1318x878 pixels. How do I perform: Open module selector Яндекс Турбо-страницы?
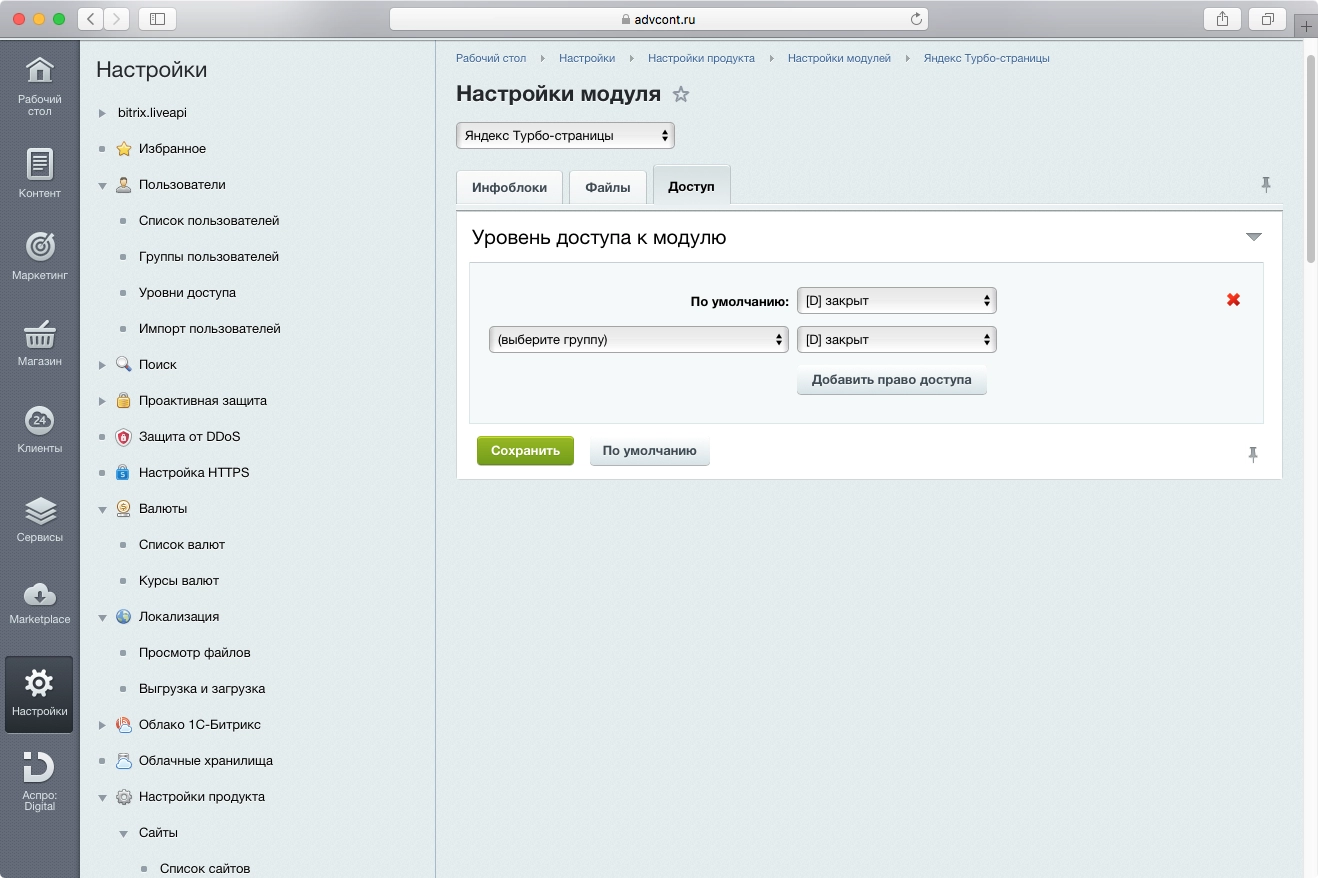[x=565, y=135]
